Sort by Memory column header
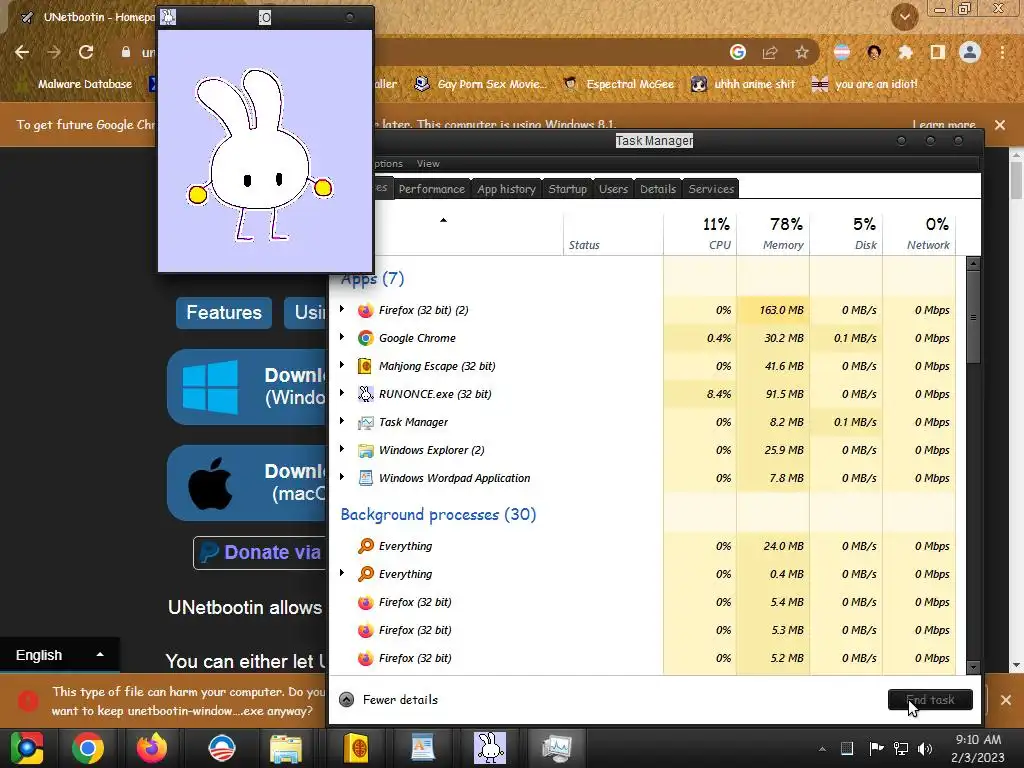This screenshot has height=768, width=1024. (773, 233)
